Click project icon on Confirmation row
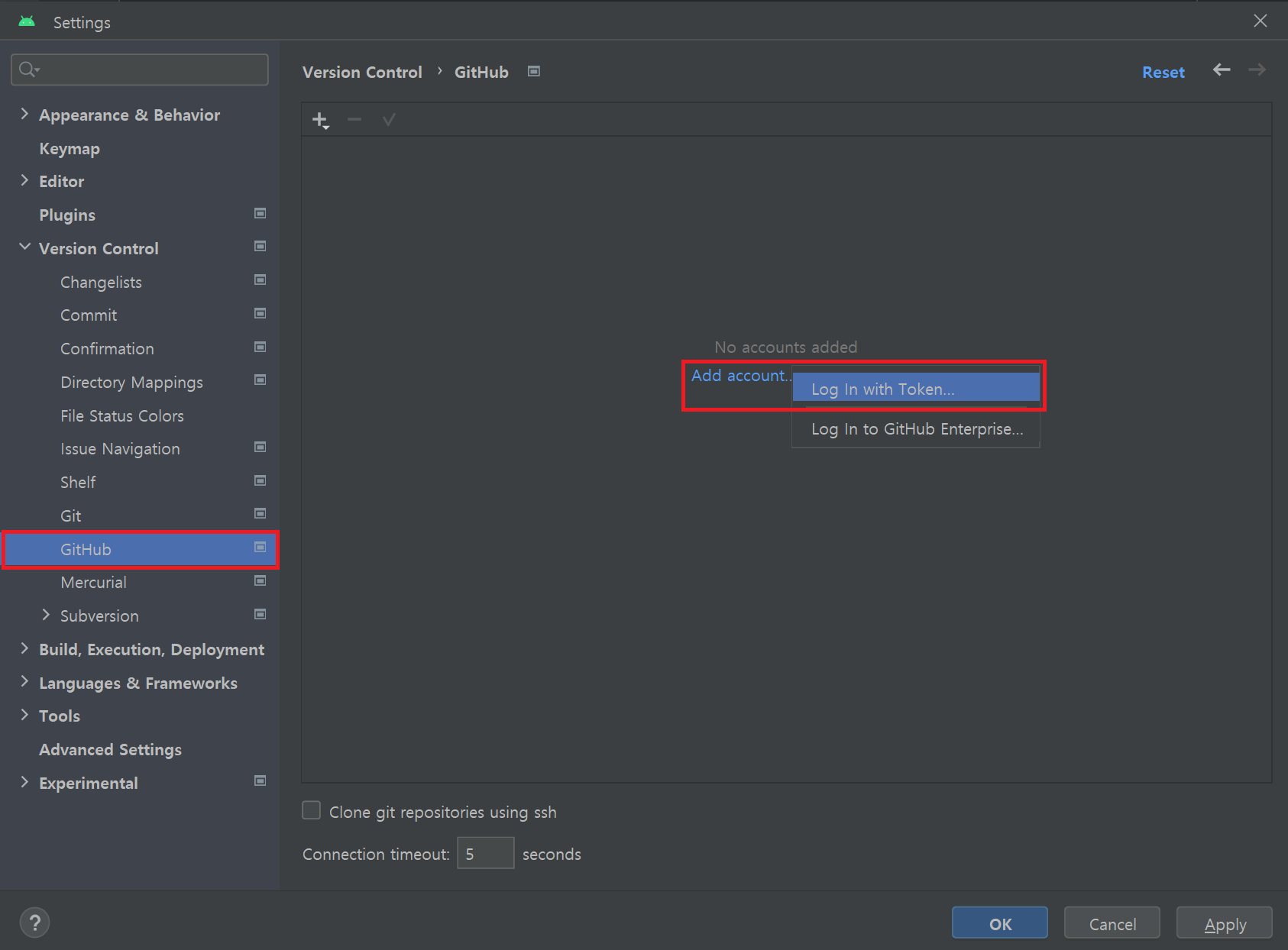The height and width of the screenshot is (950, 1288). [x=261, y=347]
